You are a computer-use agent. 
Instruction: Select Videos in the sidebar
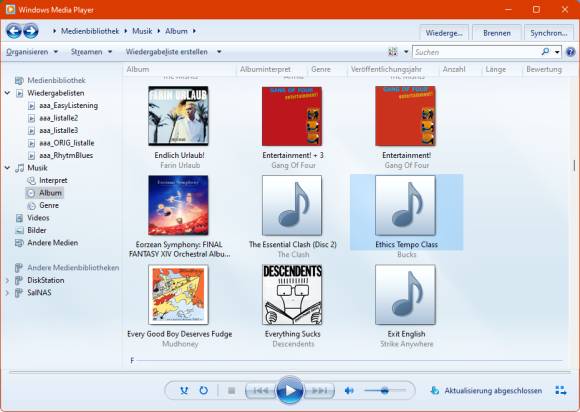coord(38,218)
